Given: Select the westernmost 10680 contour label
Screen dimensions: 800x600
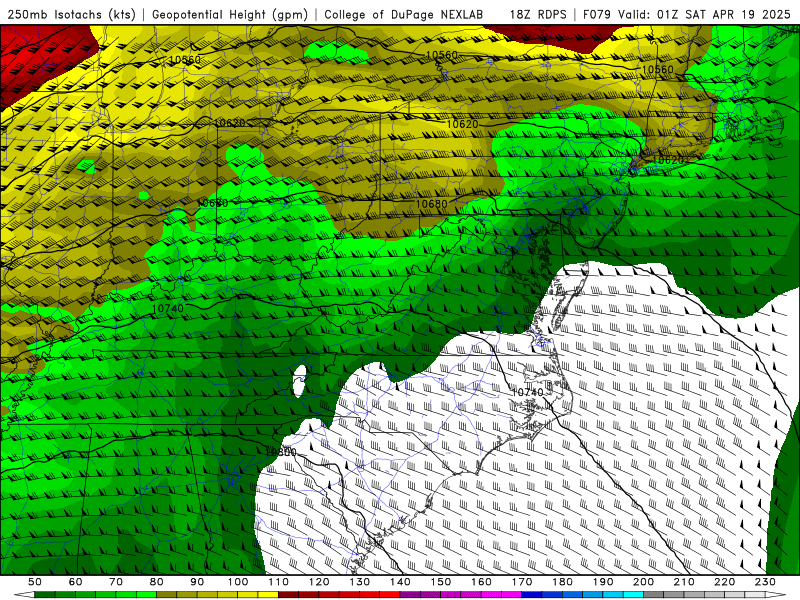Looking at the screenshot, I should click(213, 203).
